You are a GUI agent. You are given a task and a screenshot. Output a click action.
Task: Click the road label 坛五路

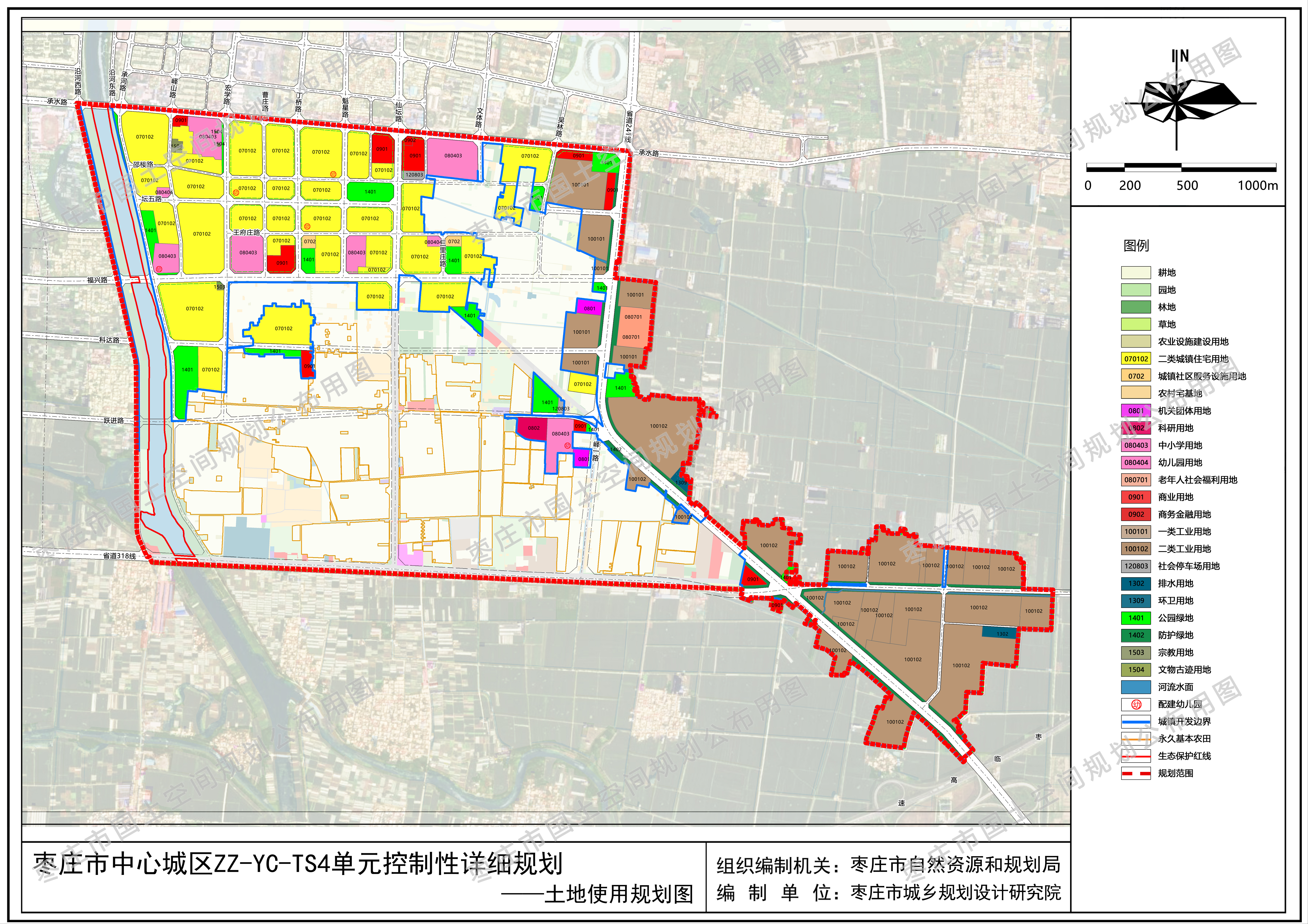(152, 199)
